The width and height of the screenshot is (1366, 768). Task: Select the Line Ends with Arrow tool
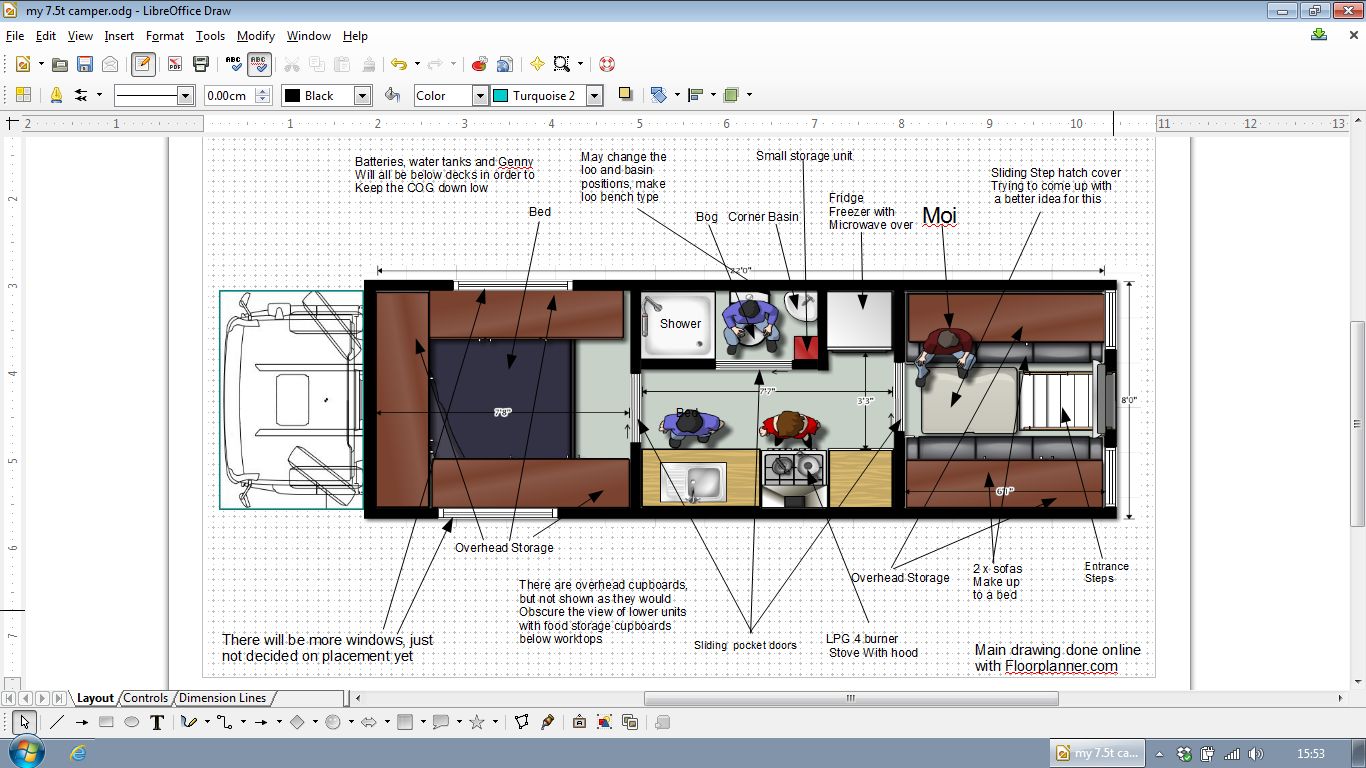click(82, 722)
